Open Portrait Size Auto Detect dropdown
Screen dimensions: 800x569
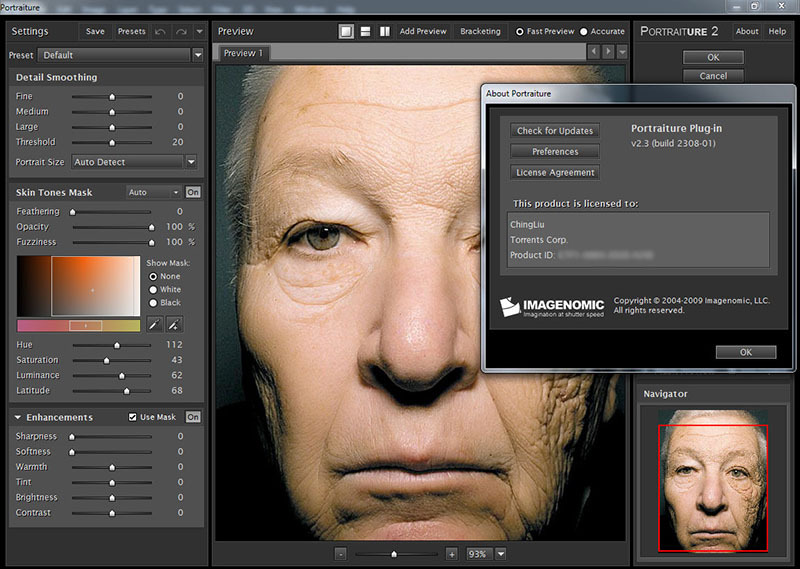tap(191, 162)
